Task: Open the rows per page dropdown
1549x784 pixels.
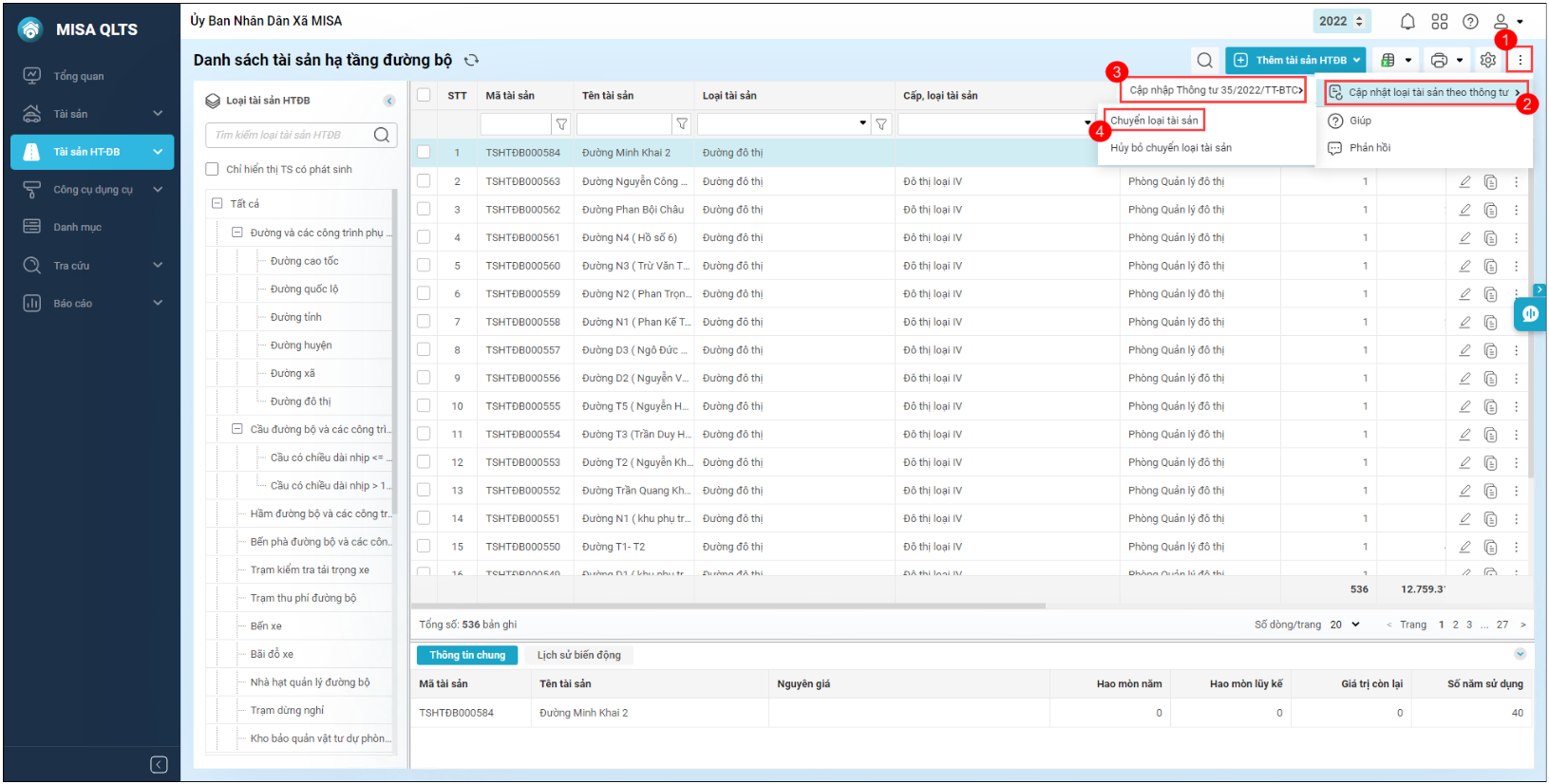Action: (x=1345, y=625)
